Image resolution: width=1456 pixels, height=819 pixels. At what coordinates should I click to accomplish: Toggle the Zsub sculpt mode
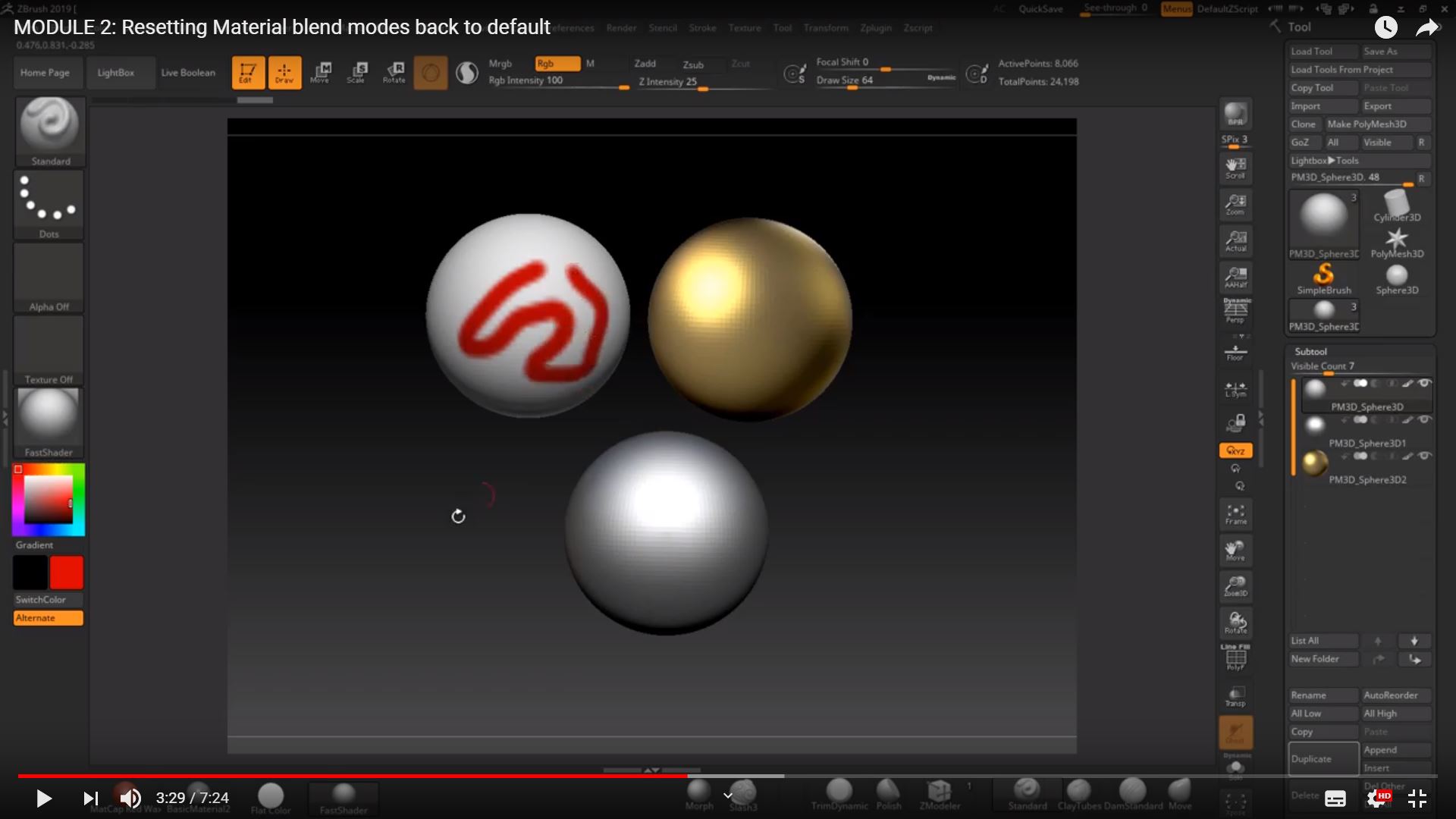[693, 64]
